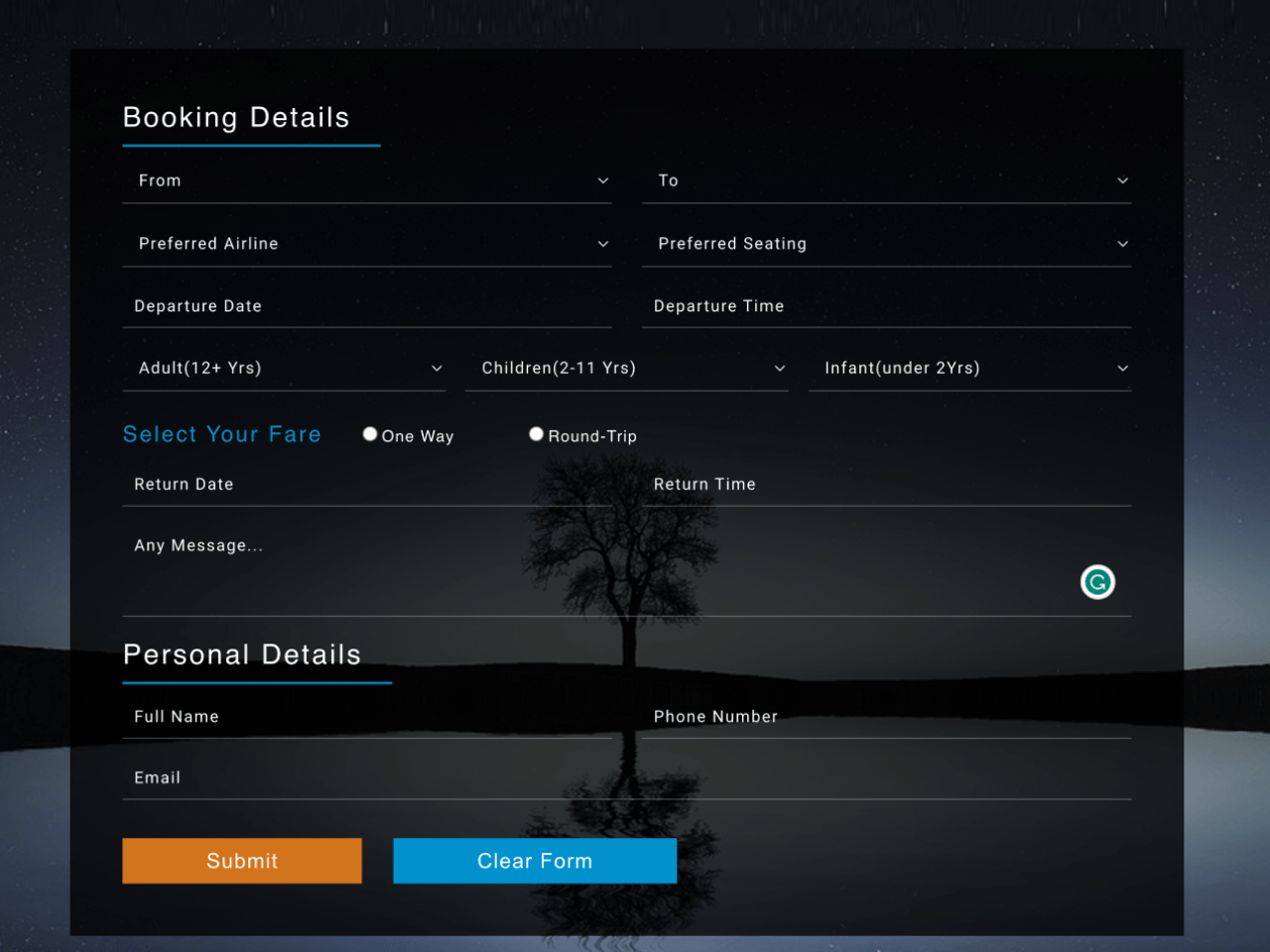Open the To destination dropdown
Image resolution: width=1270 pixels, height=952 pixels.
point(887,180)
